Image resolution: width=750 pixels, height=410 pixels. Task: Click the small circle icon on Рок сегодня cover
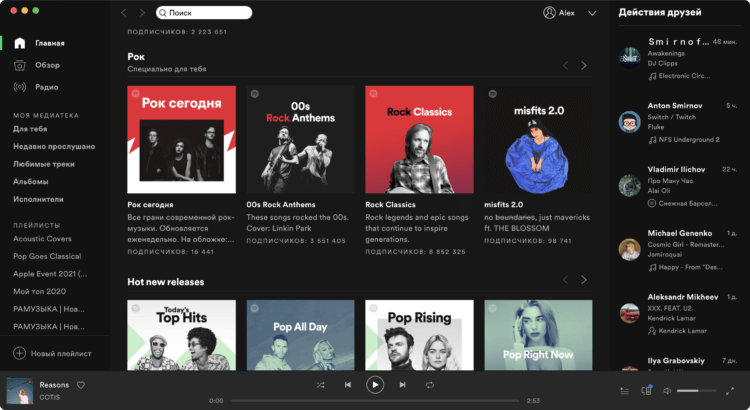(136, 94)
